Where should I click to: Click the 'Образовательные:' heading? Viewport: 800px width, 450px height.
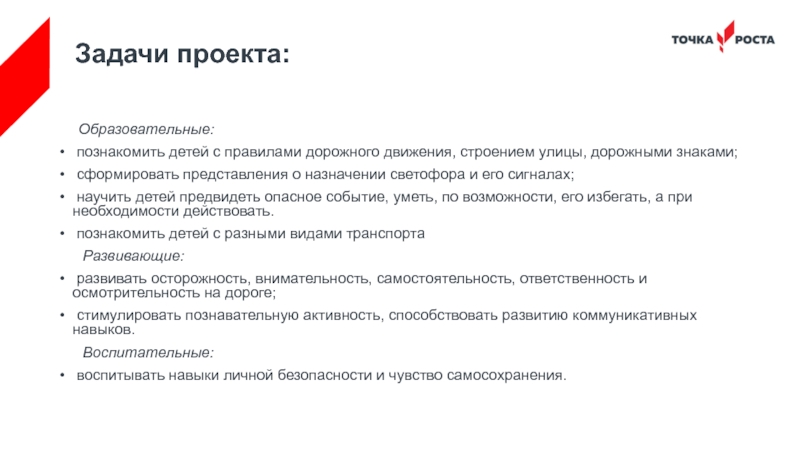(146, 131)
